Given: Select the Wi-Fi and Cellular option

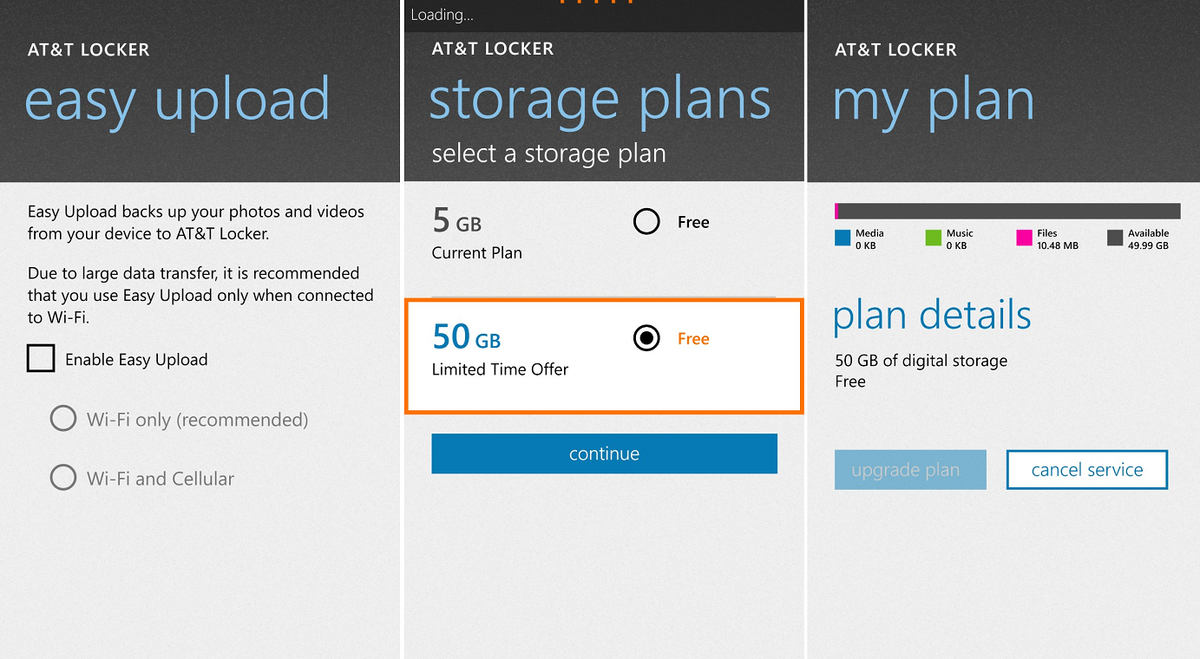Looking at the screenshot, I should (63, 478).
